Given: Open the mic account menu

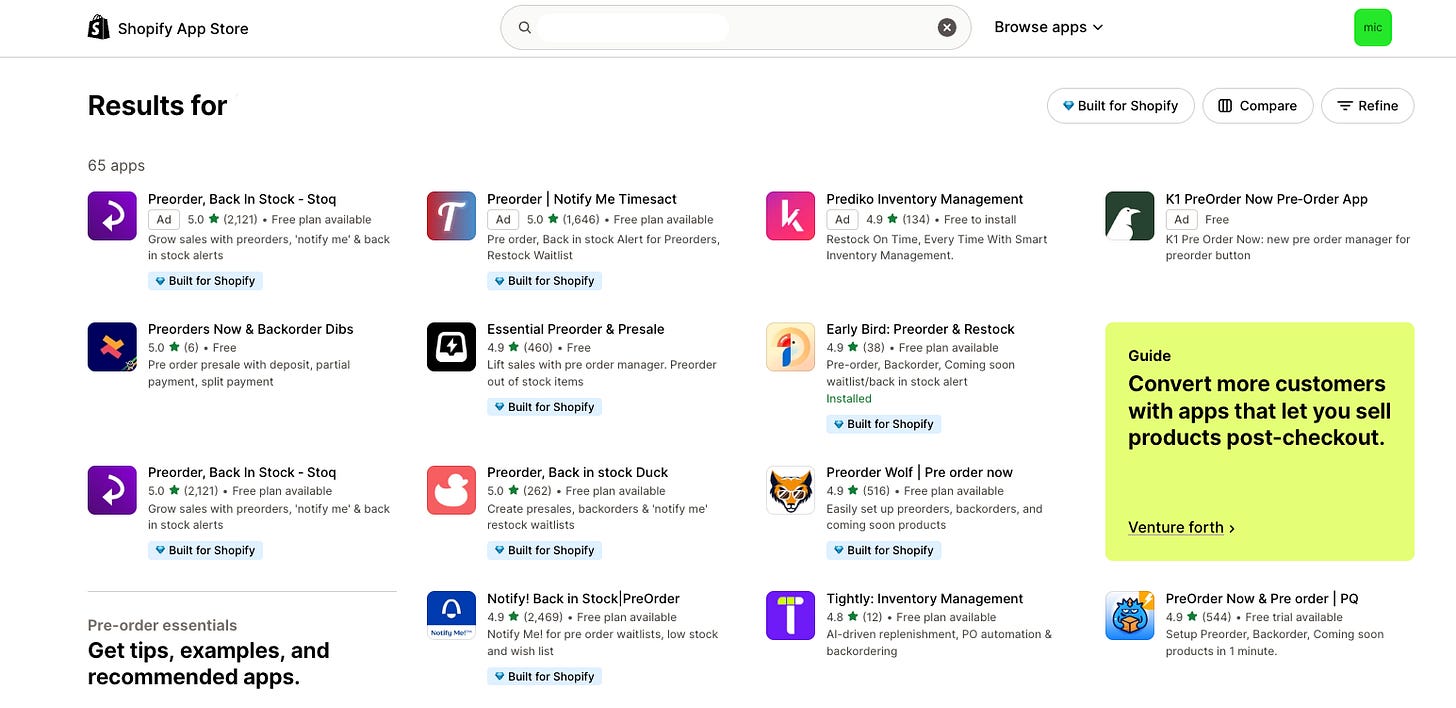Looking at the screenshot, I should [x=1372, y=27].
